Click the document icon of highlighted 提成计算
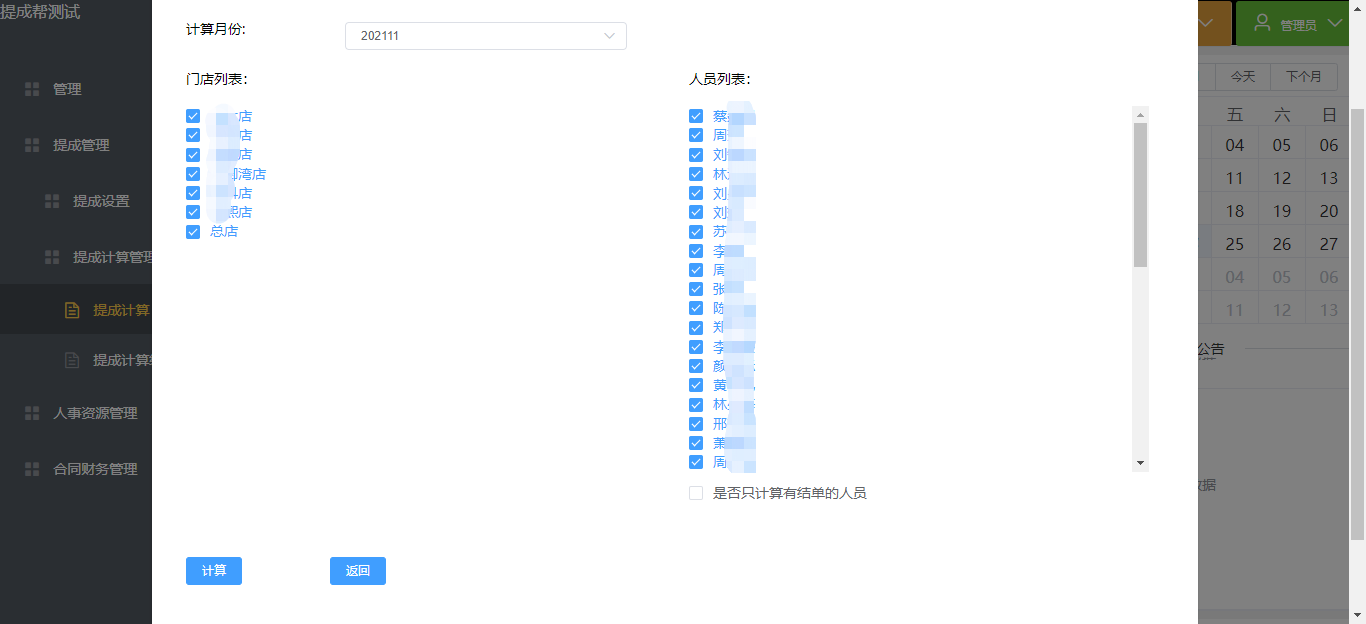1366x624 pixels. (72, 310)
